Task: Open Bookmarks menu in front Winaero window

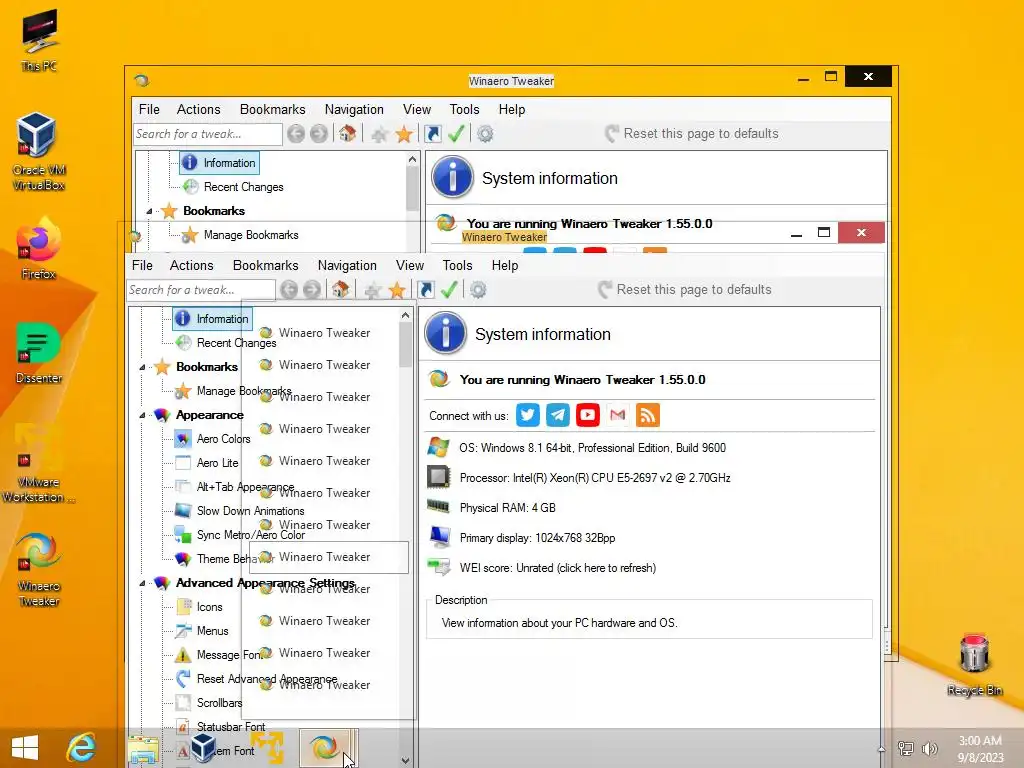Action: click(265, 265)
